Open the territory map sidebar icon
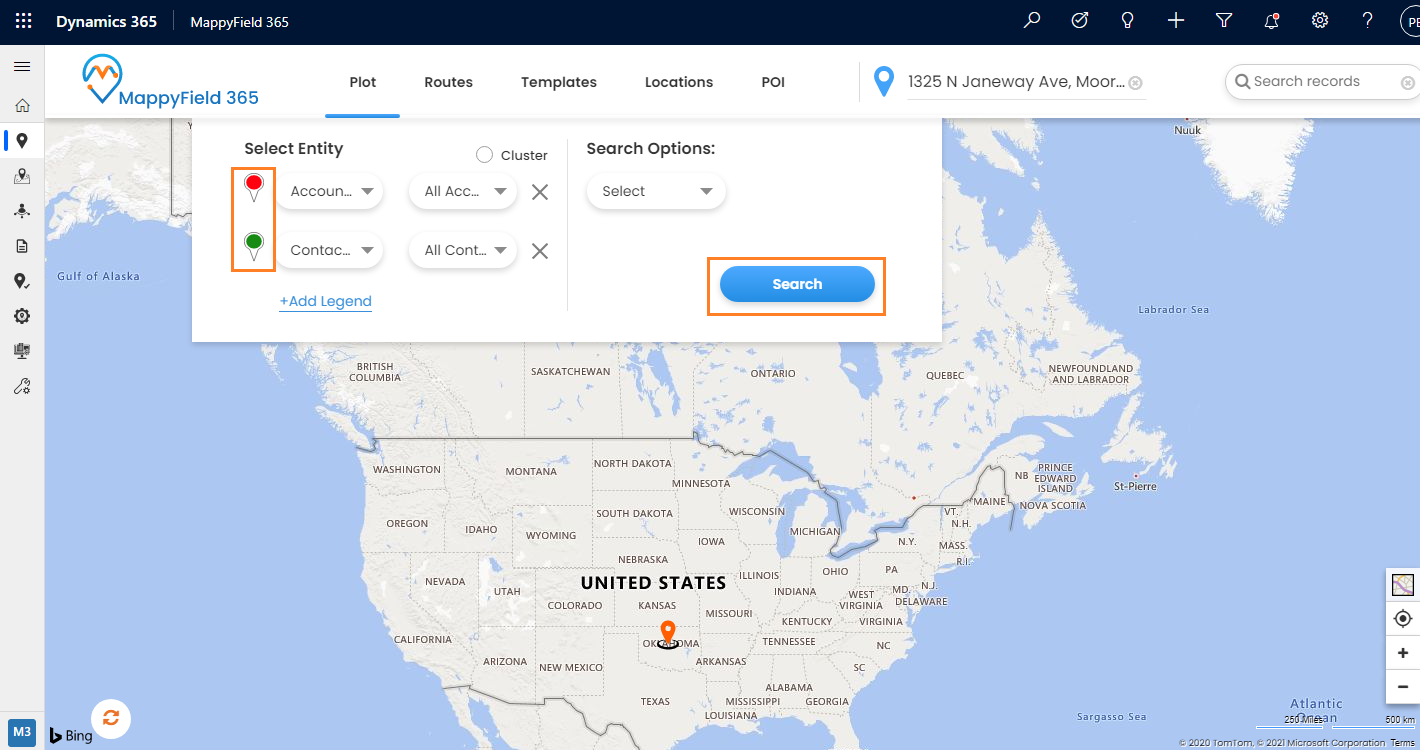This screenshot has height=750, width=1420. tap(22, 176)
